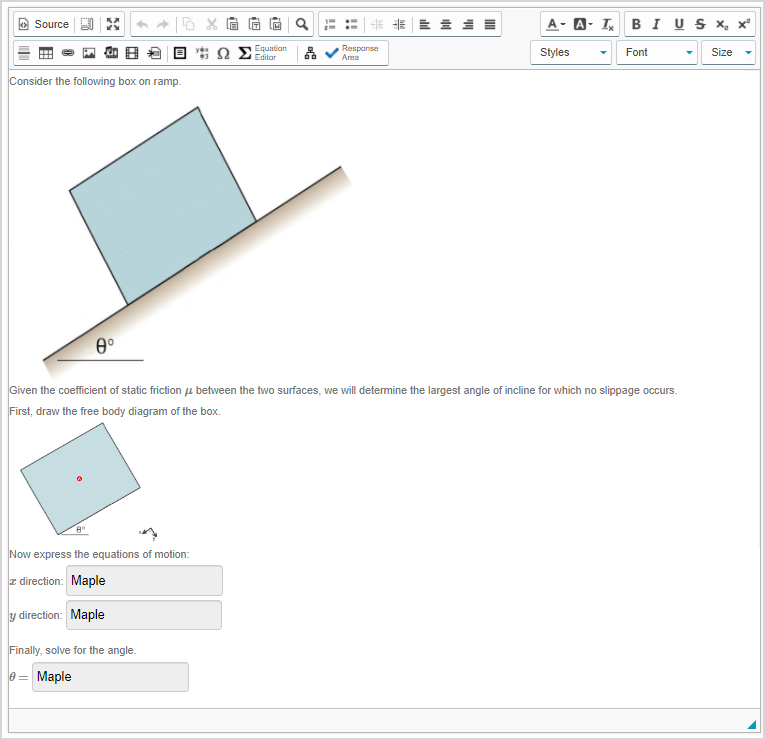Insert a table using the table icon
Image resolution: width=765 pixels, height=740 pixels.
click(x=46, y=53)
